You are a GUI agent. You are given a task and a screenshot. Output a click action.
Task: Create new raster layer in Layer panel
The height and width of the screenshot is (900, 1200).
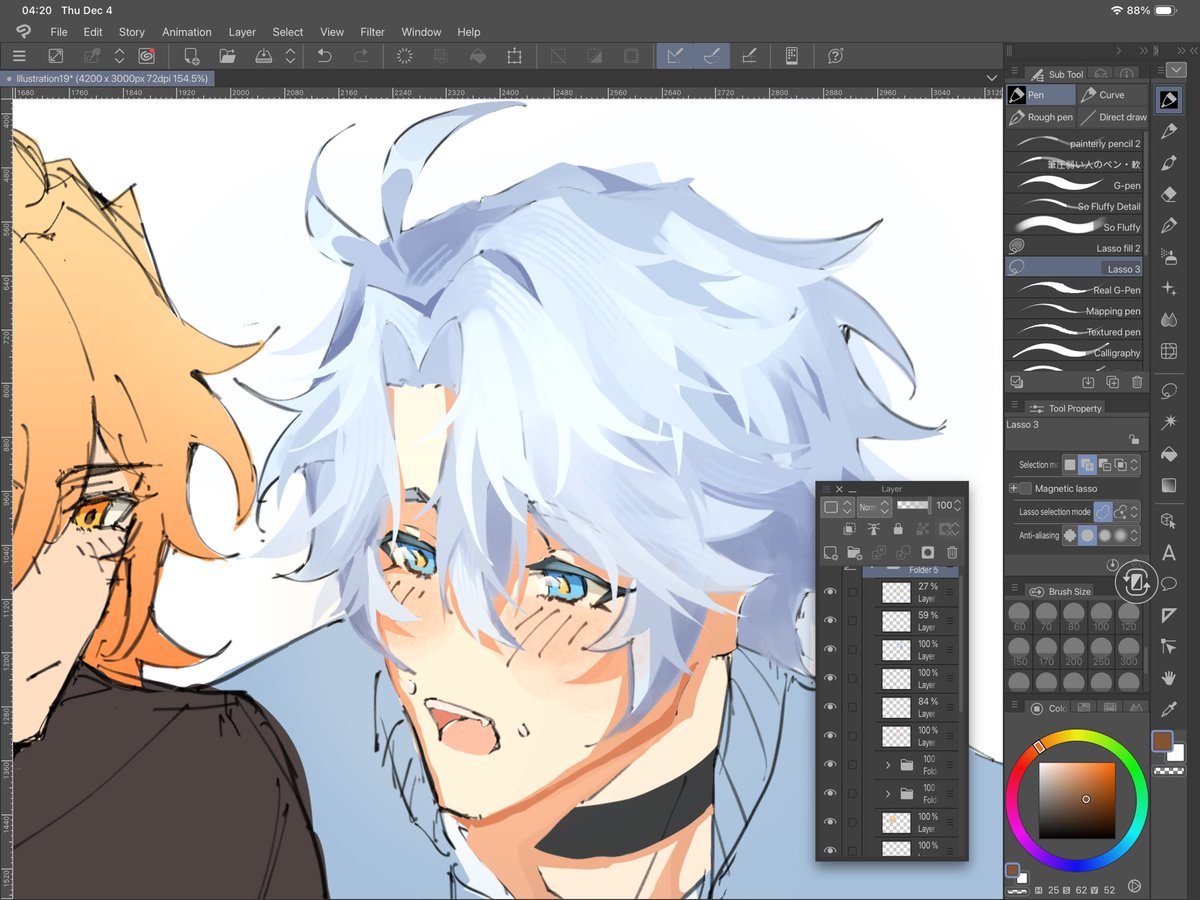[x=830, y=552]
